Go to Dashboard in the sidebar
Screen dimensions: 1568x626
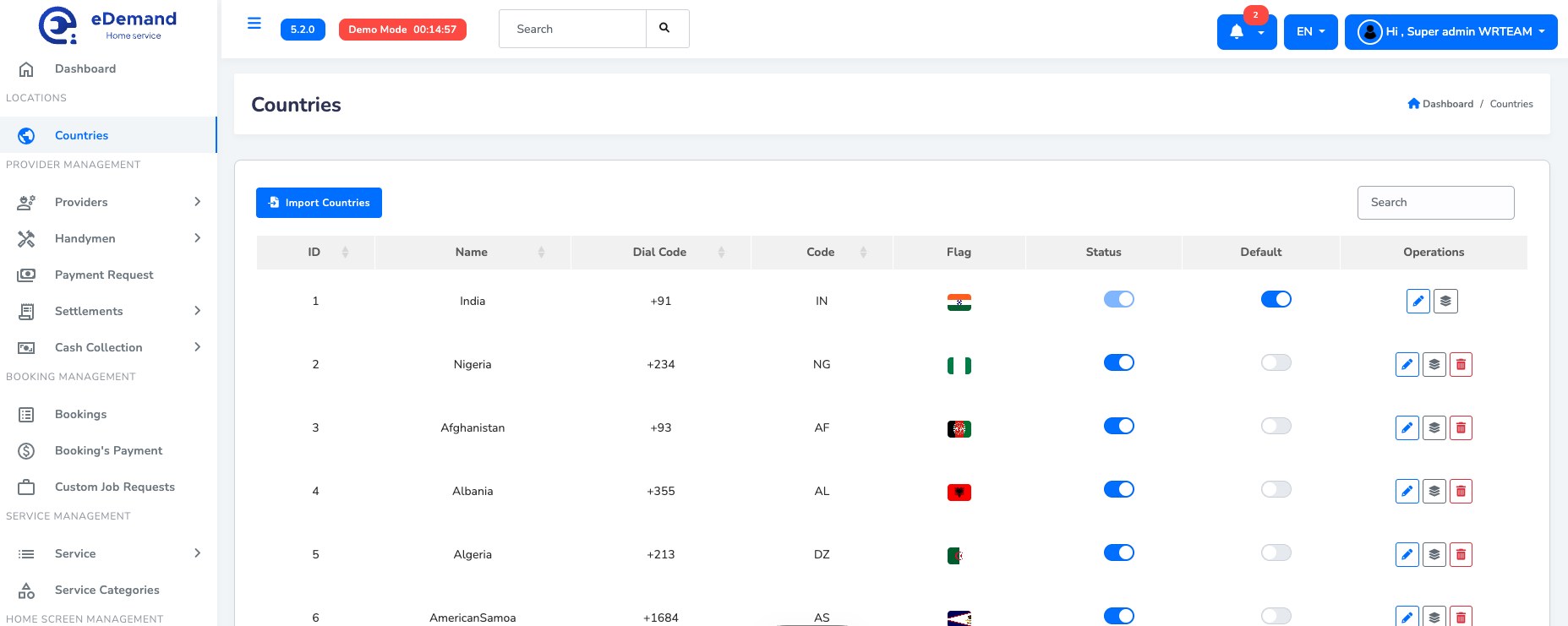[108, 68]
